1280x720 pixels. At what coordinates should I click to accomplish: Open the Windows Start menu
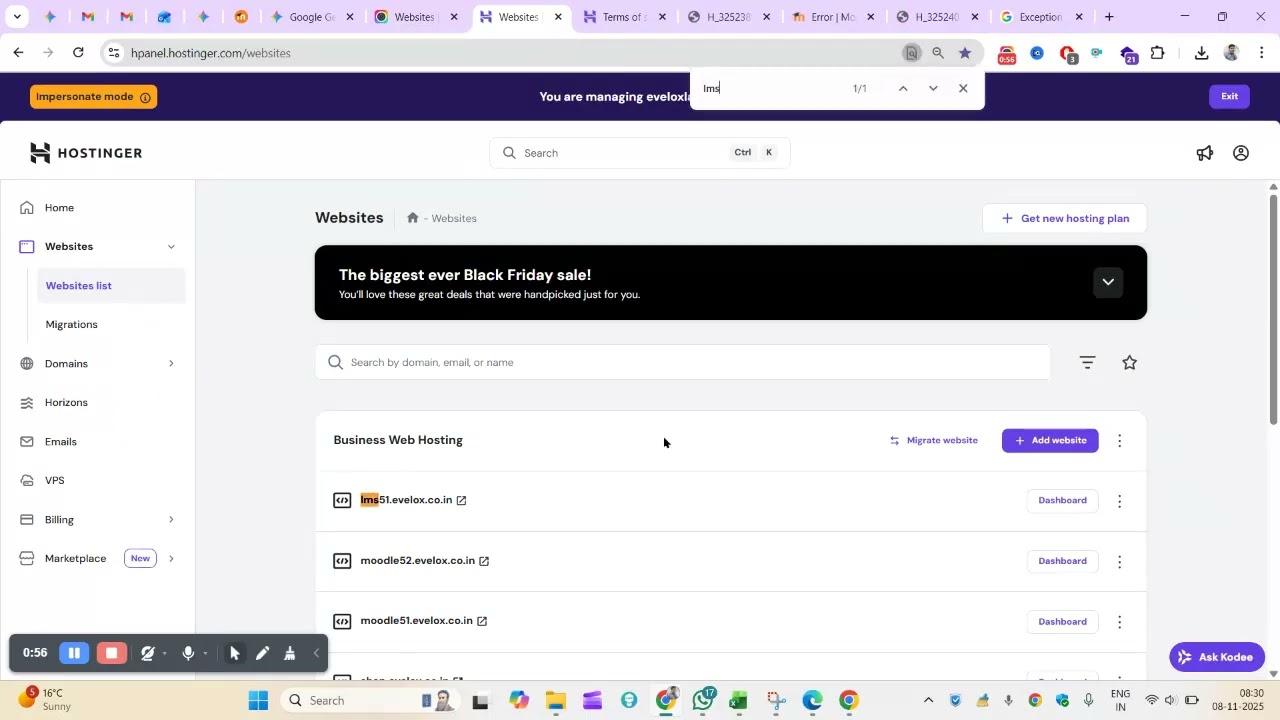click(x=258, y=700)
